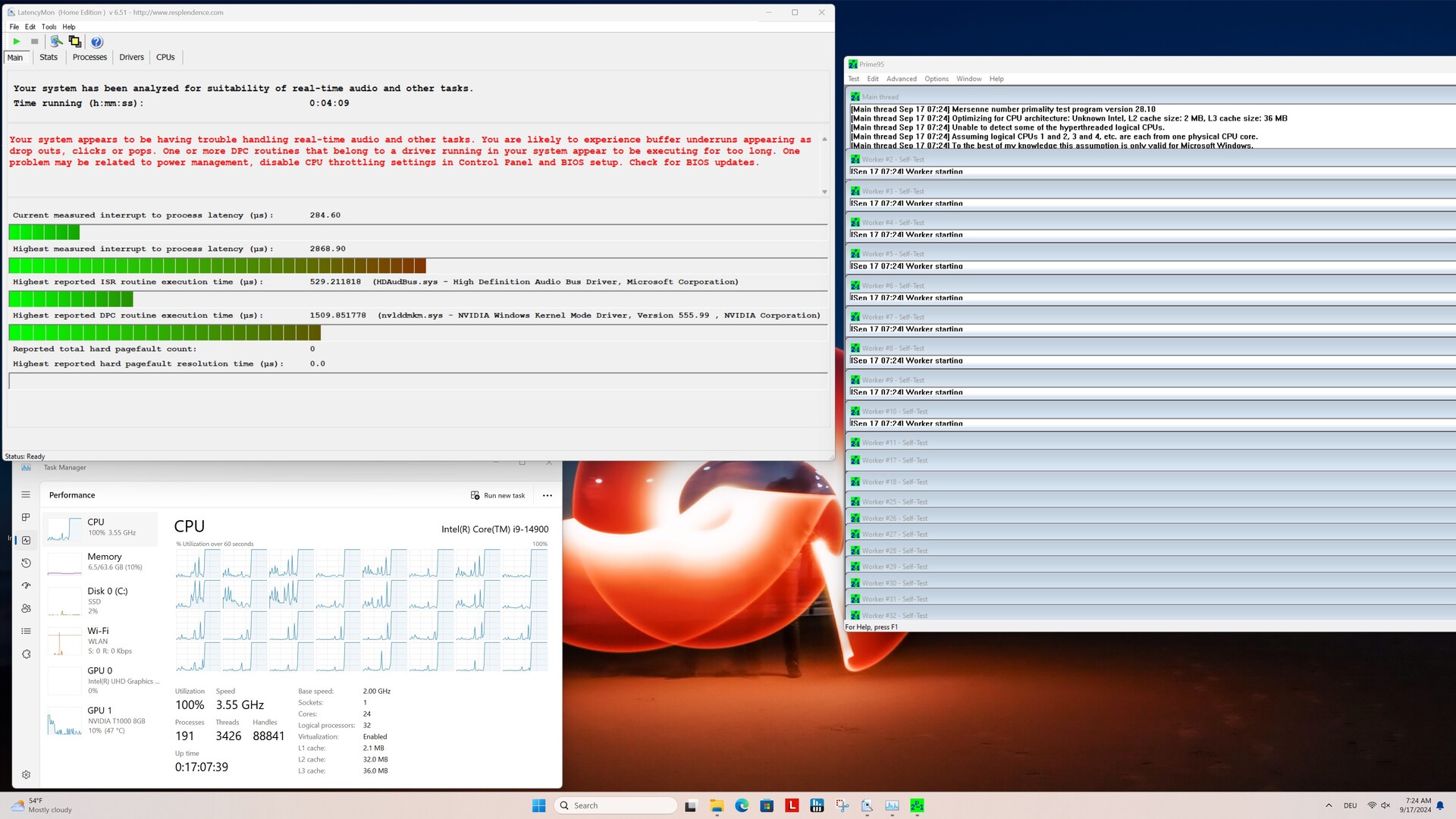This screenshot has height=819, width=1456.
Task: Click the Run new task button
Action: coord(497,495)
